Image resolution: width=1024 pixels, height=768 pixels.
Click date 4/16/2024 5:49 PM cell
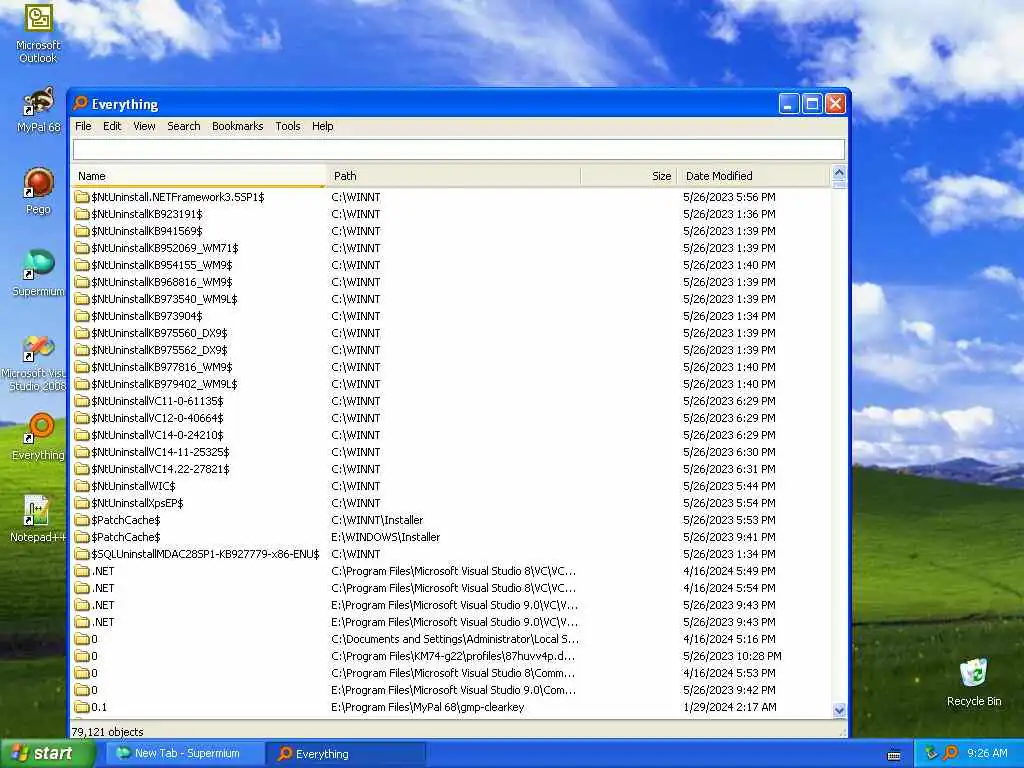[x=729, y=571]
